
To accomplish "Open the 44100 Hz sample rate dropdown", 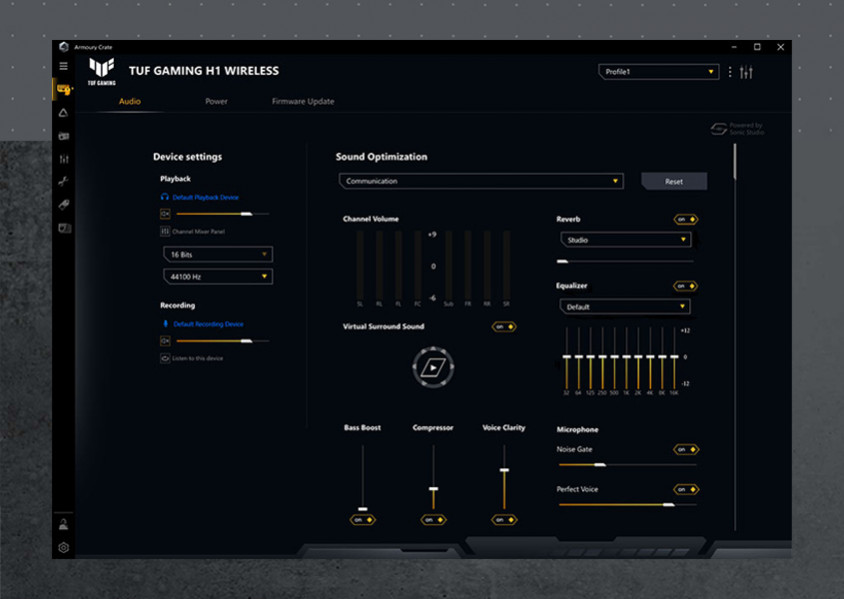I will pos(218,277).
